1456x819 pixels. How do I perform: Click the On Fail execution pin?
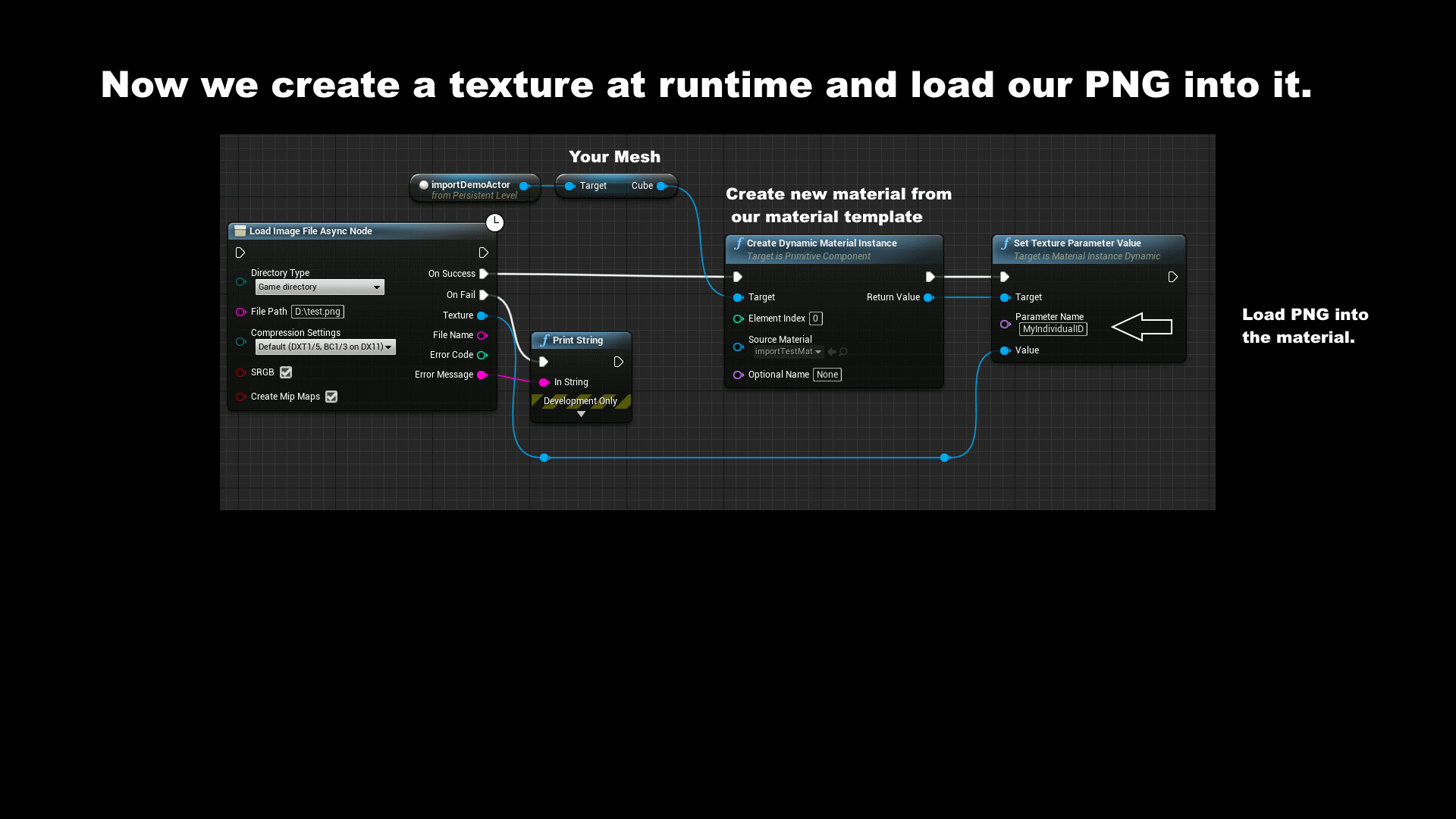(x=484, y=295)
